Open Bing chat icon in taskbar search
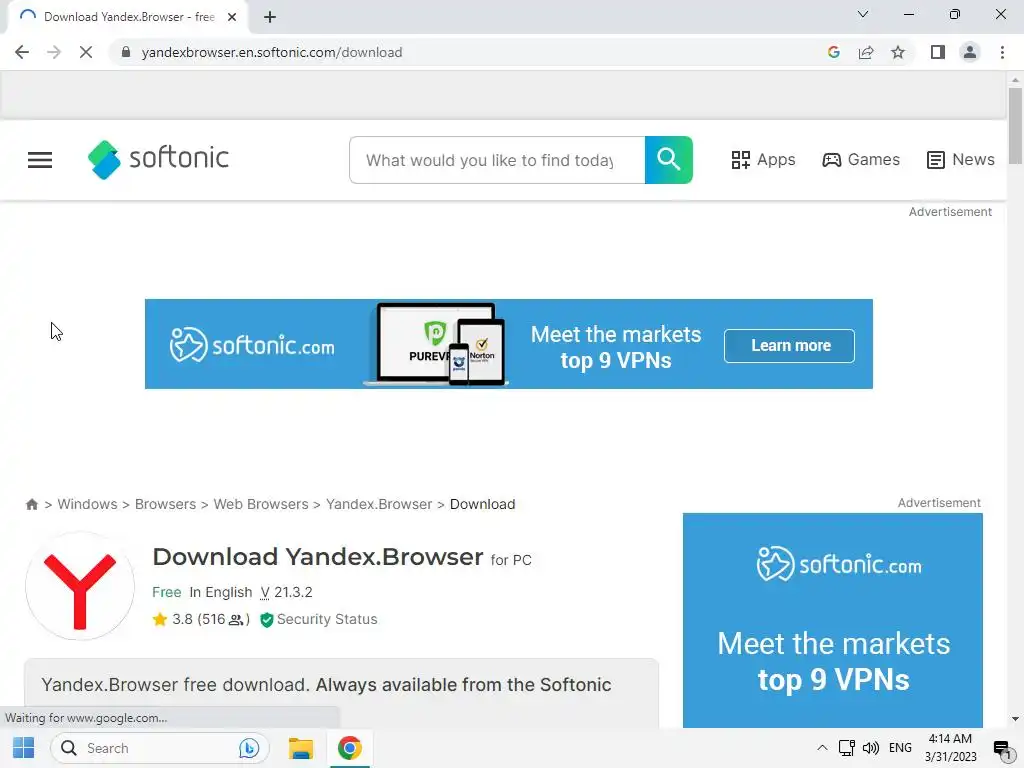 (x=249, y=748)
